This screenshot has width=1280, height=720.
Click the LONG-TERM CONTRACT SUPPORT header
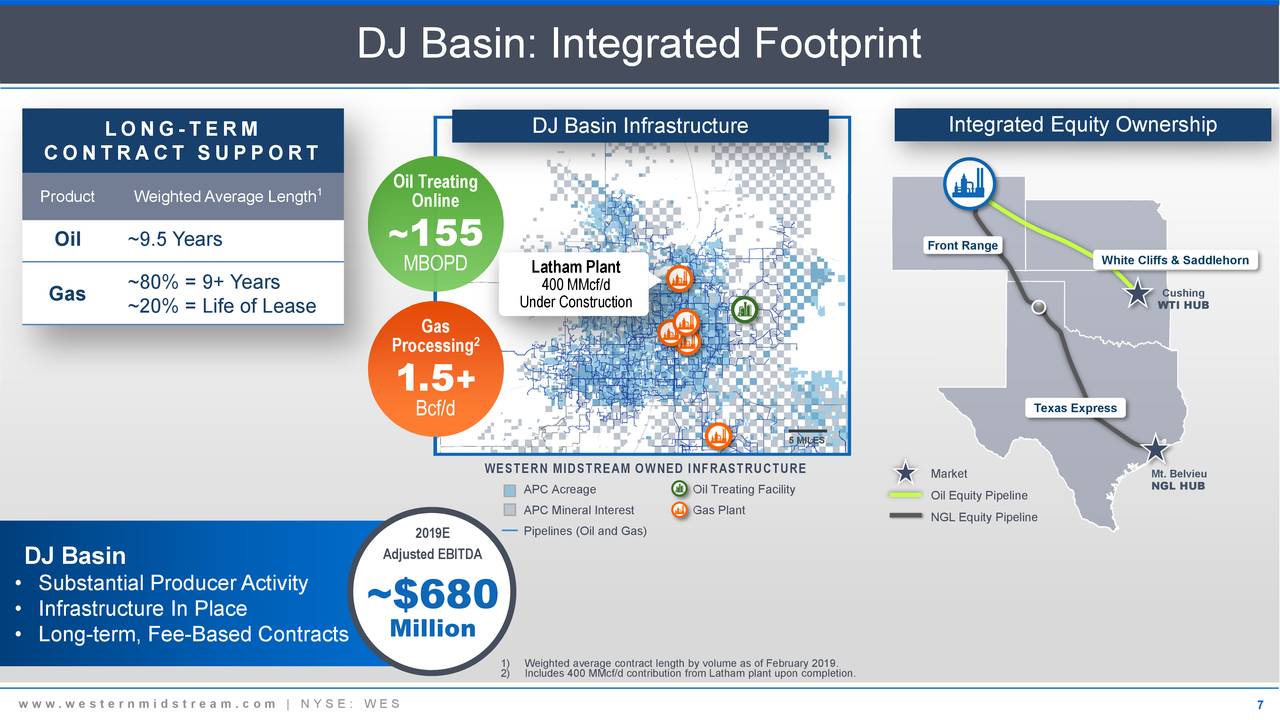click(182, 141)
